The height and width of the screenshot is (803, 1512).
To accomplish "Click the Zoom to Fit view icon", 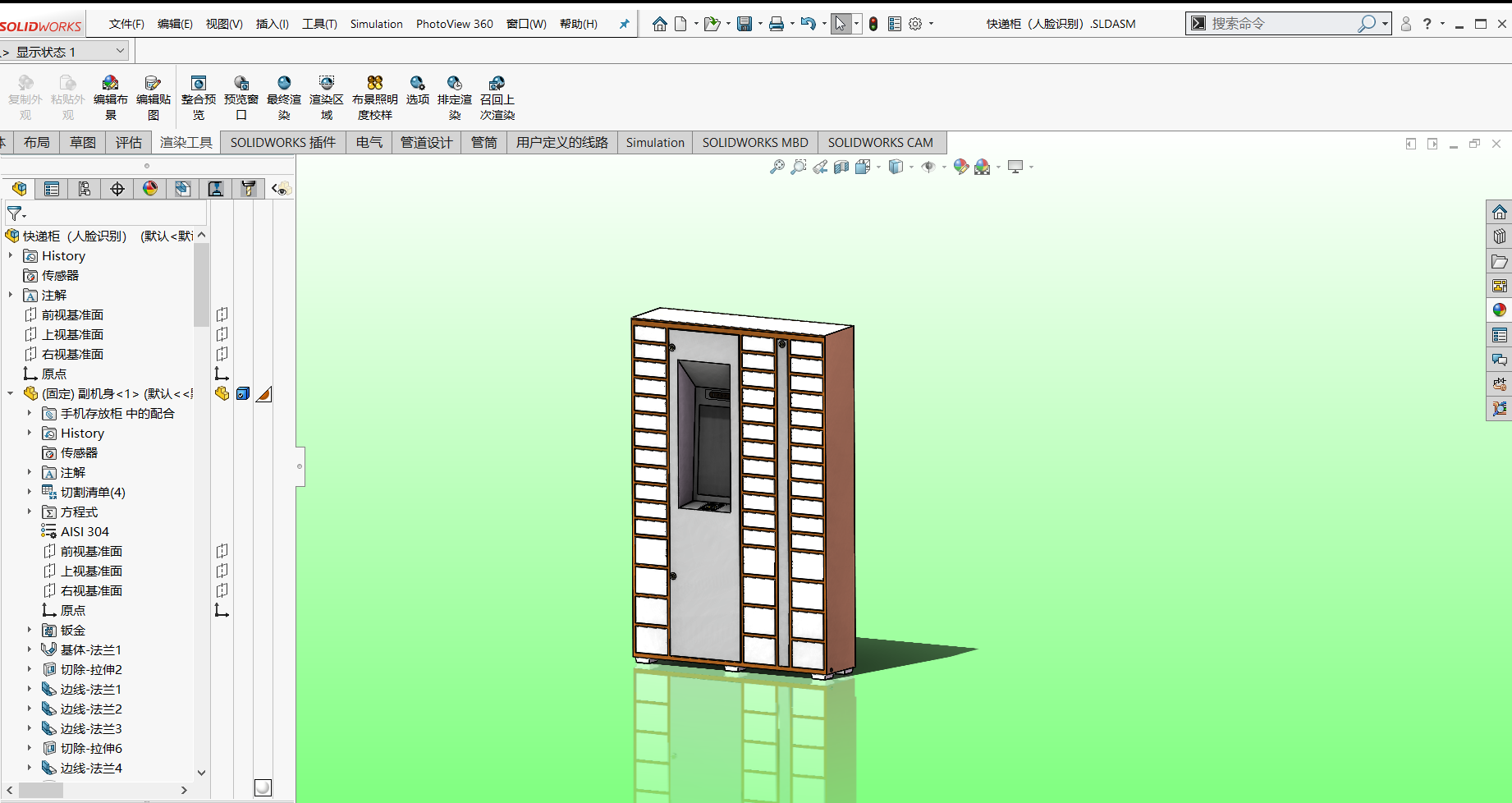I will pos(777,167).
